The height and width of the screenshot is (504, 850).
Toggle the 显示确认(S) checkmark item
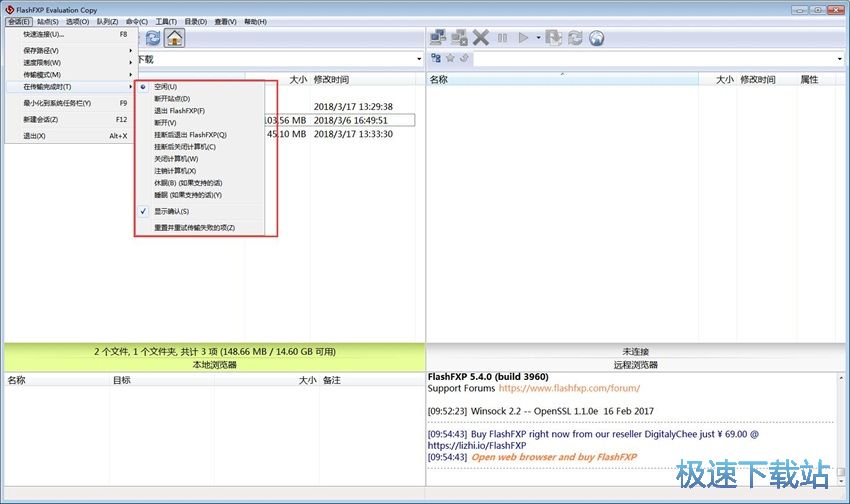pyautogui.click(x=199, y=211)
